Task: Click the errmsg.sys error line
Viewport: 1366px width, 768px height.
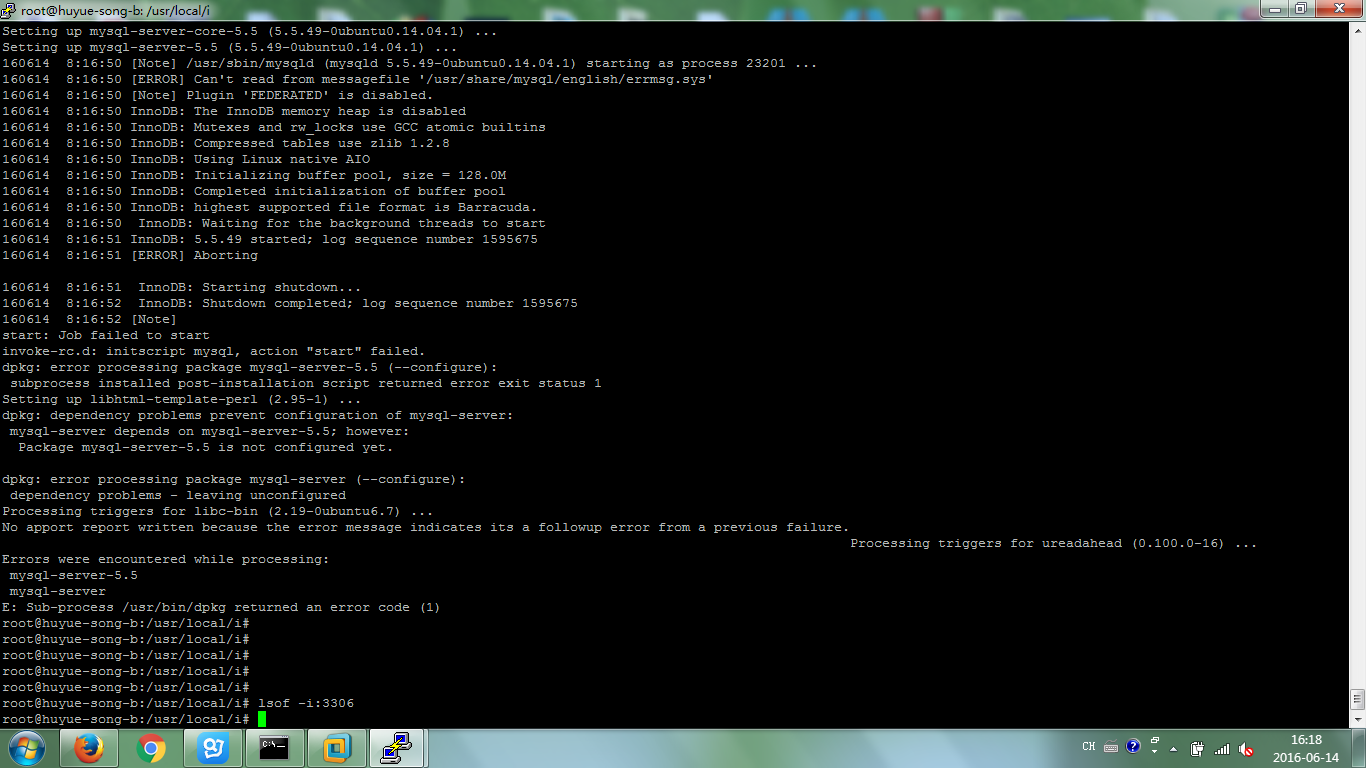Action: [358, 79]
